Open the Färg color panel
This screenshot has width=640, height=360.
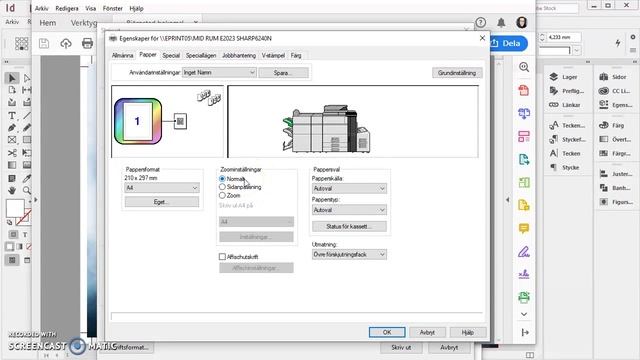[x=611, y=125]
